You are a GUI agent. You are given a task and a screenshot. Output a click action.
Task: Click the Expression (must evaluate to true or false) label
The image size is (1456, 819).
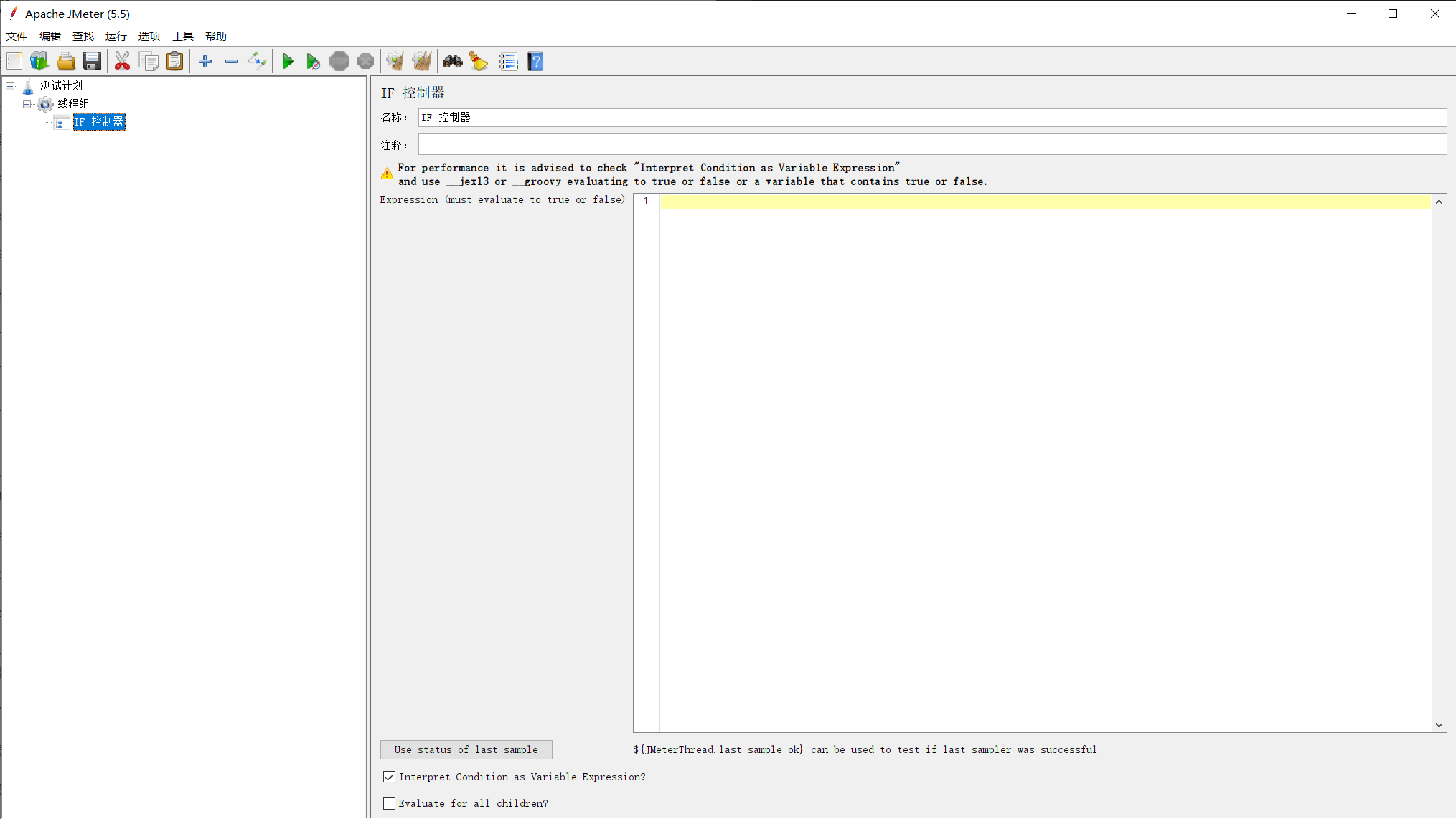(x=502, y=200)
